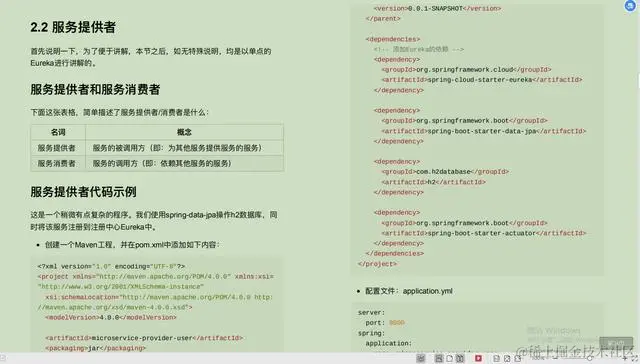640x364 pixels.
Task: Click the "port:" line in the yml code
Action: click(385, 323)
